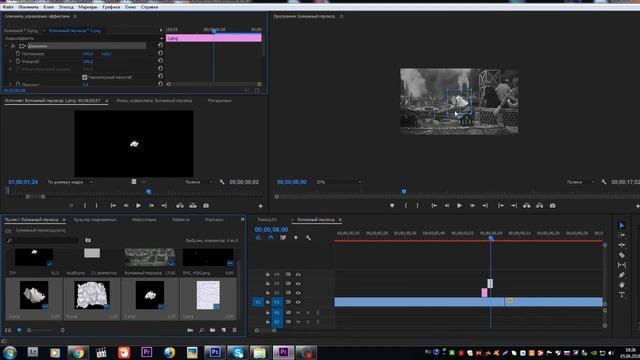Open Source monitor settings wrench
640x360 pixels.
[x=222, y=182]
